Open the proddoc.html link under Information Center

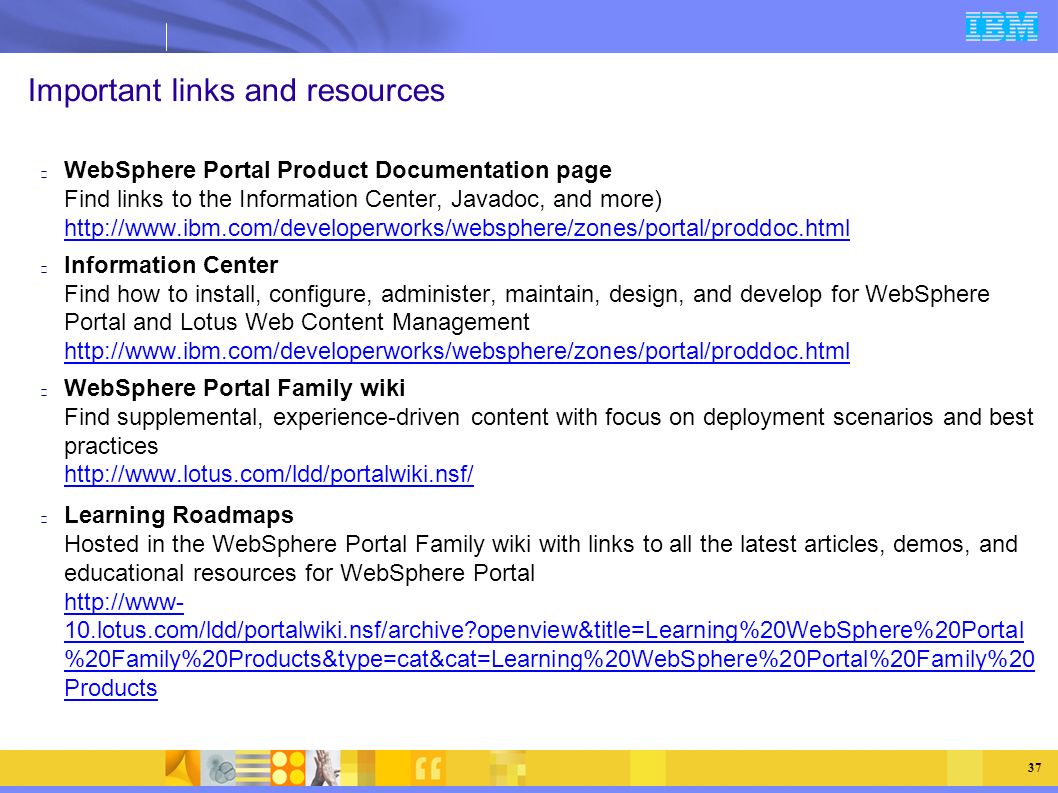click(x=457, y=351)
